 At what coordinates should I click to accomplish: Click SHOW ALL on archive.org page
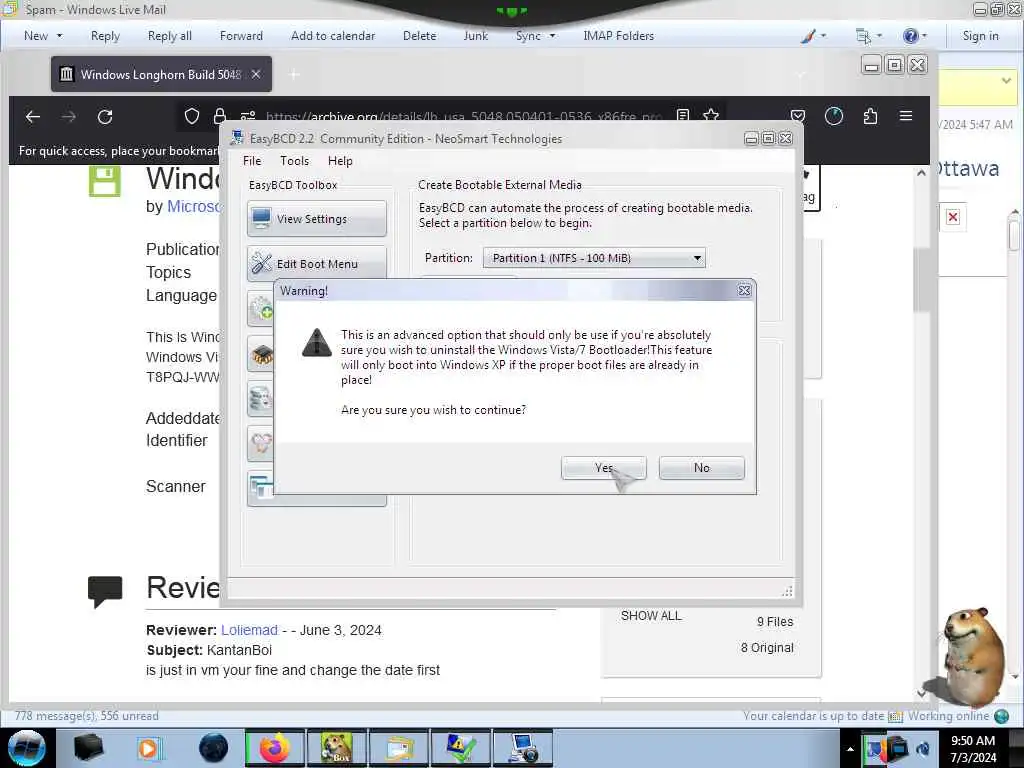pyautogui.click(x=651, y=616)
